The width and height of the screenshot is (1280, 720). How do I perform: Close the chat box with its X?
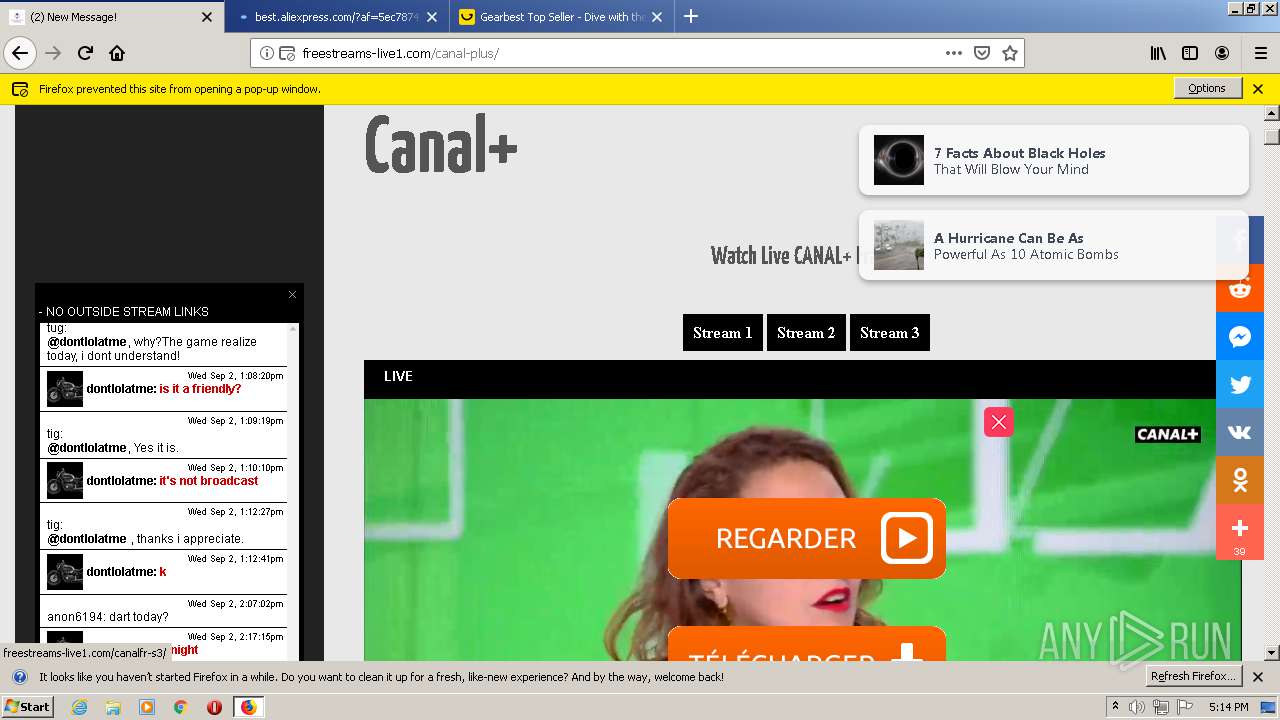(292, 294)
